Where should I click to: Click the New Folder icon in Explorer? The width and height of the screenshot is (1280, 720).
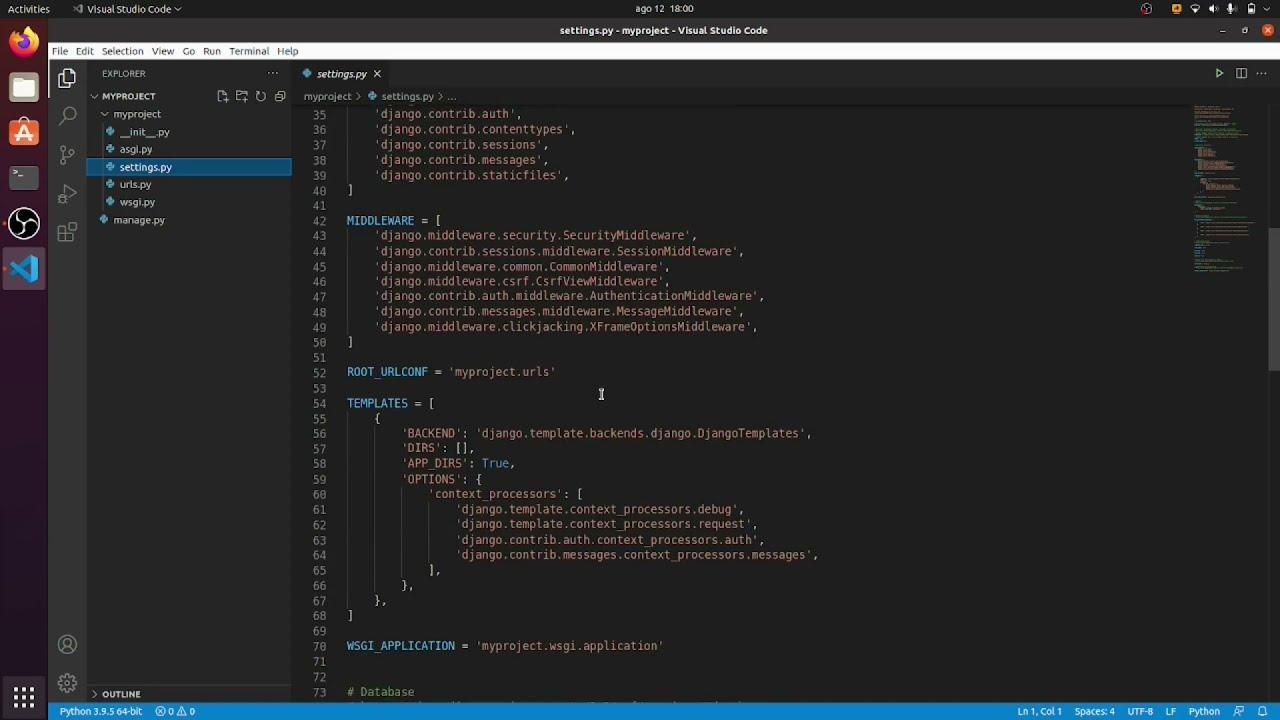click(241, 96)
